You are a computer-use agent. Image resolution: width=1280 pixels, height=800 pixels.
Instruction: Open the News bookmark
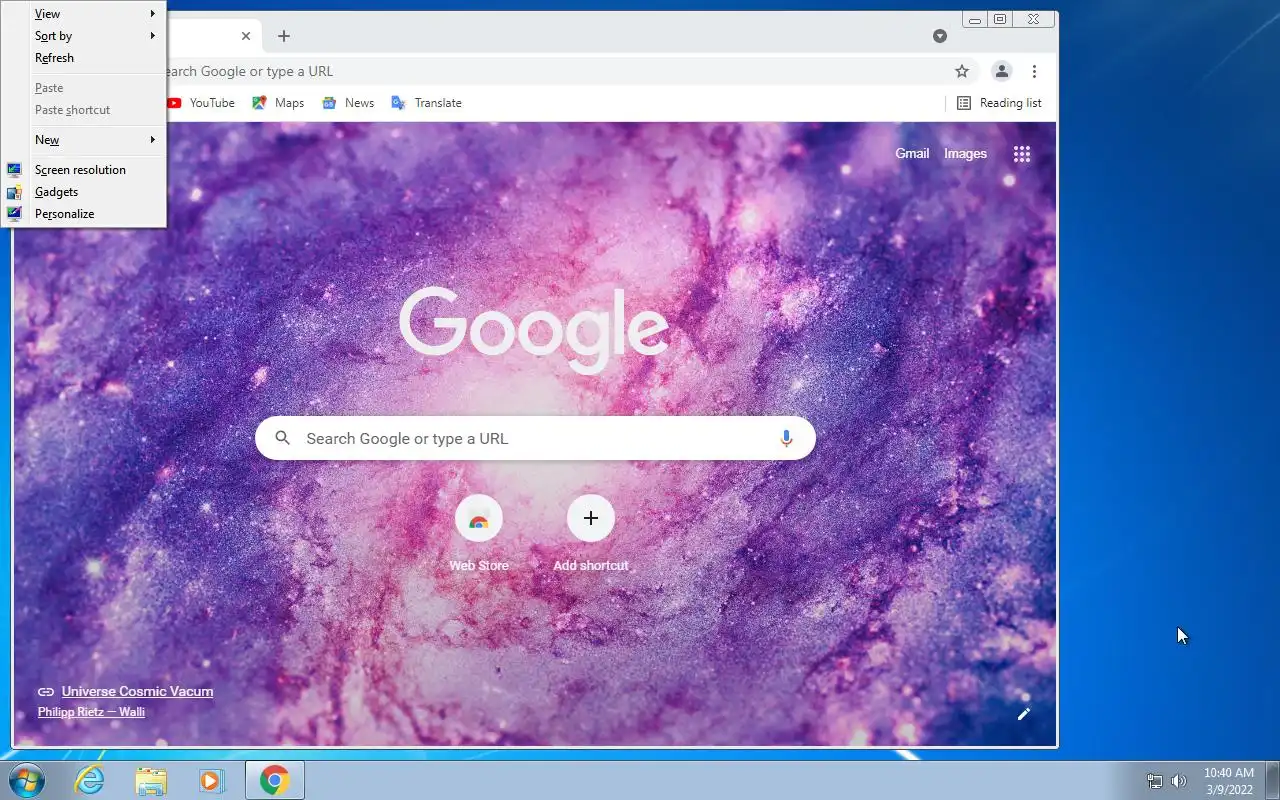[348, 103]
